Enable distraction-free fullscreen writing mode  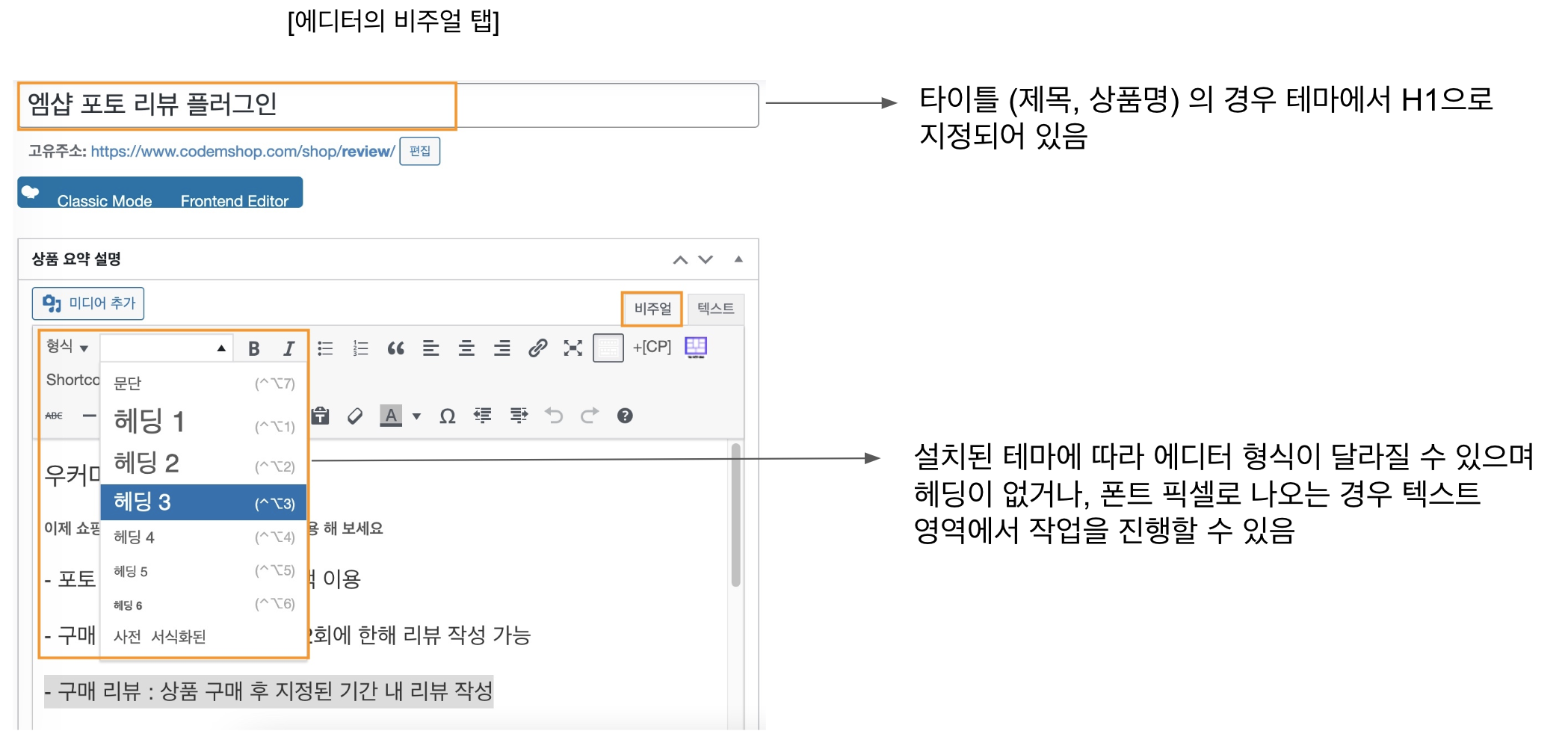pos(572,348)
